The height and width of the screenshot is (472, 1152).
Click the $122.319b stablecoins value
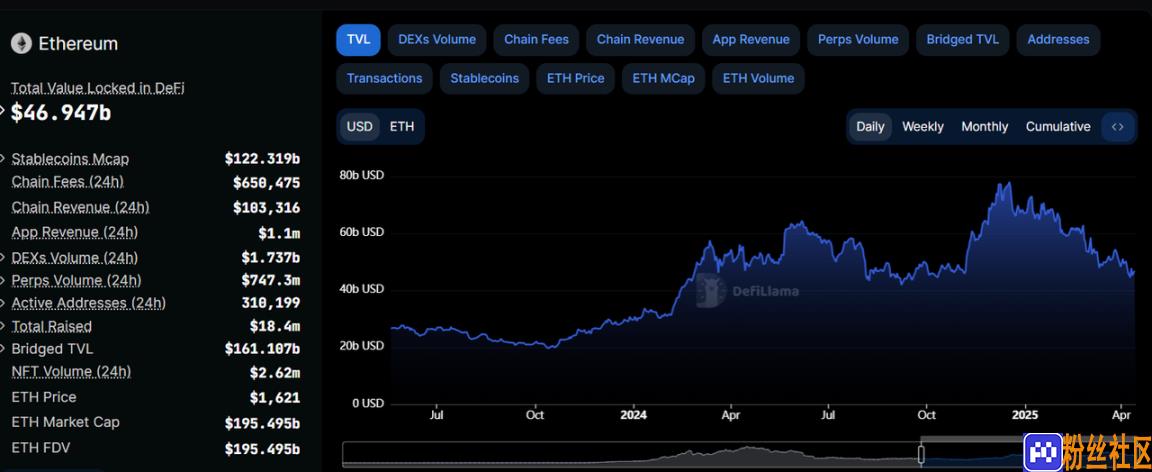point(262,159)
